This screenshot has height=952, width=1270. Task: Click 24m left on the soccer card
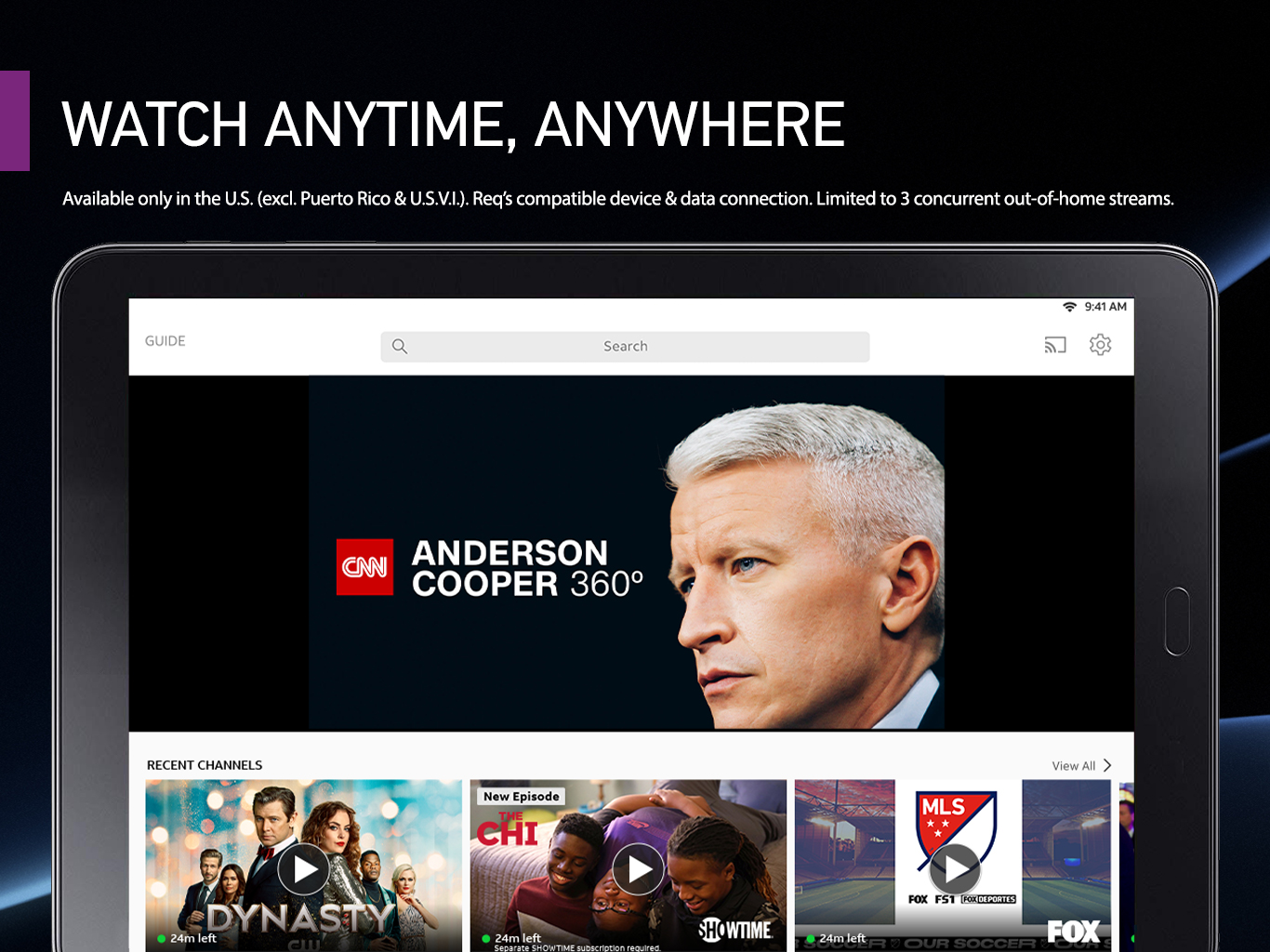842,938
